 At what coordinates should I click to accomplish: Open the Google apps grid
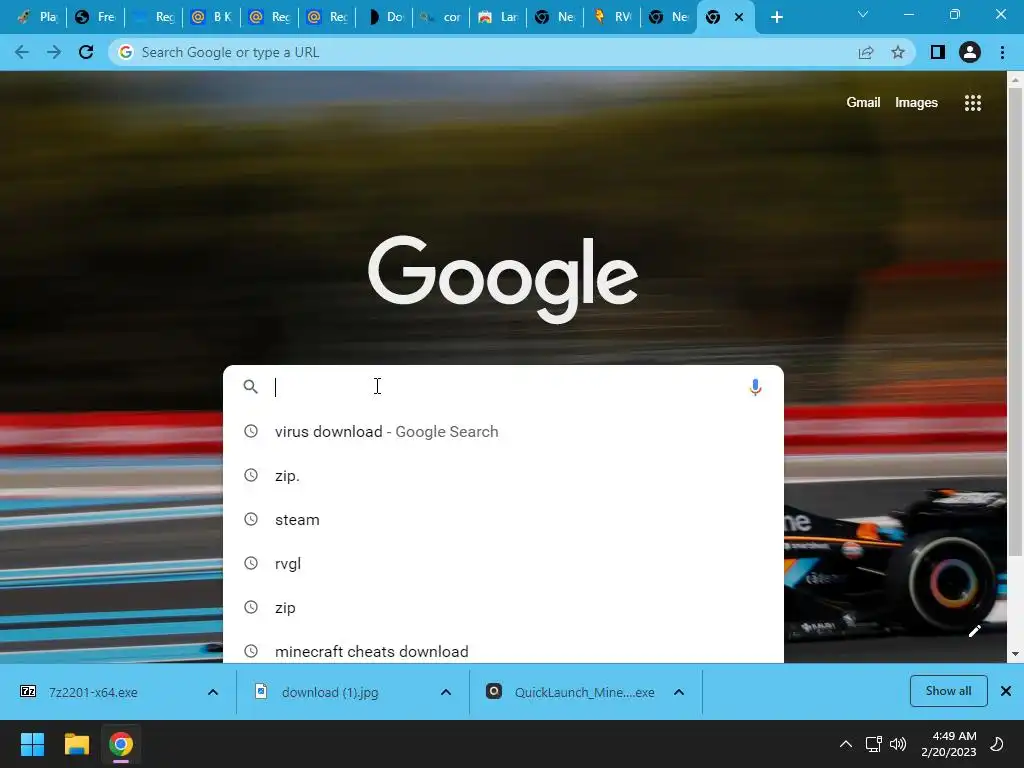pos(973,103)
